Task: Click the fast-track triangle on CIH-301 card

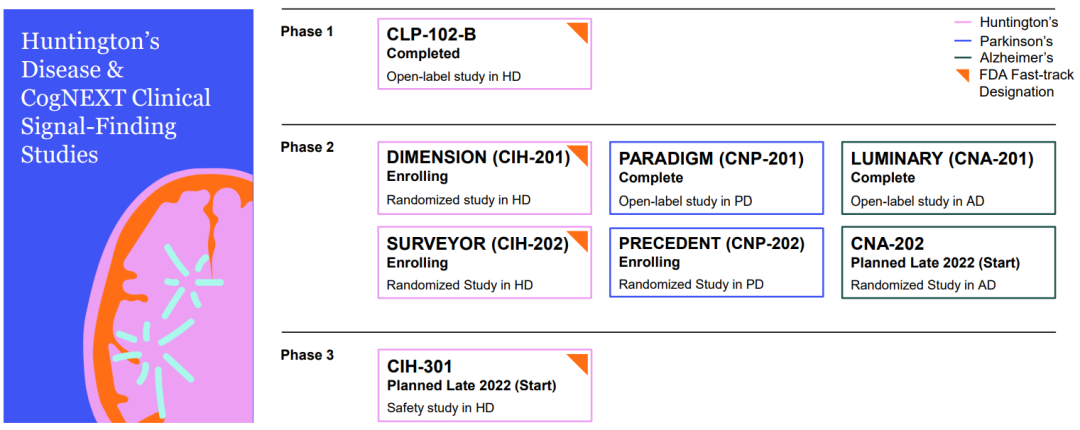Action: pyautogui.click(x=580, y=362)
